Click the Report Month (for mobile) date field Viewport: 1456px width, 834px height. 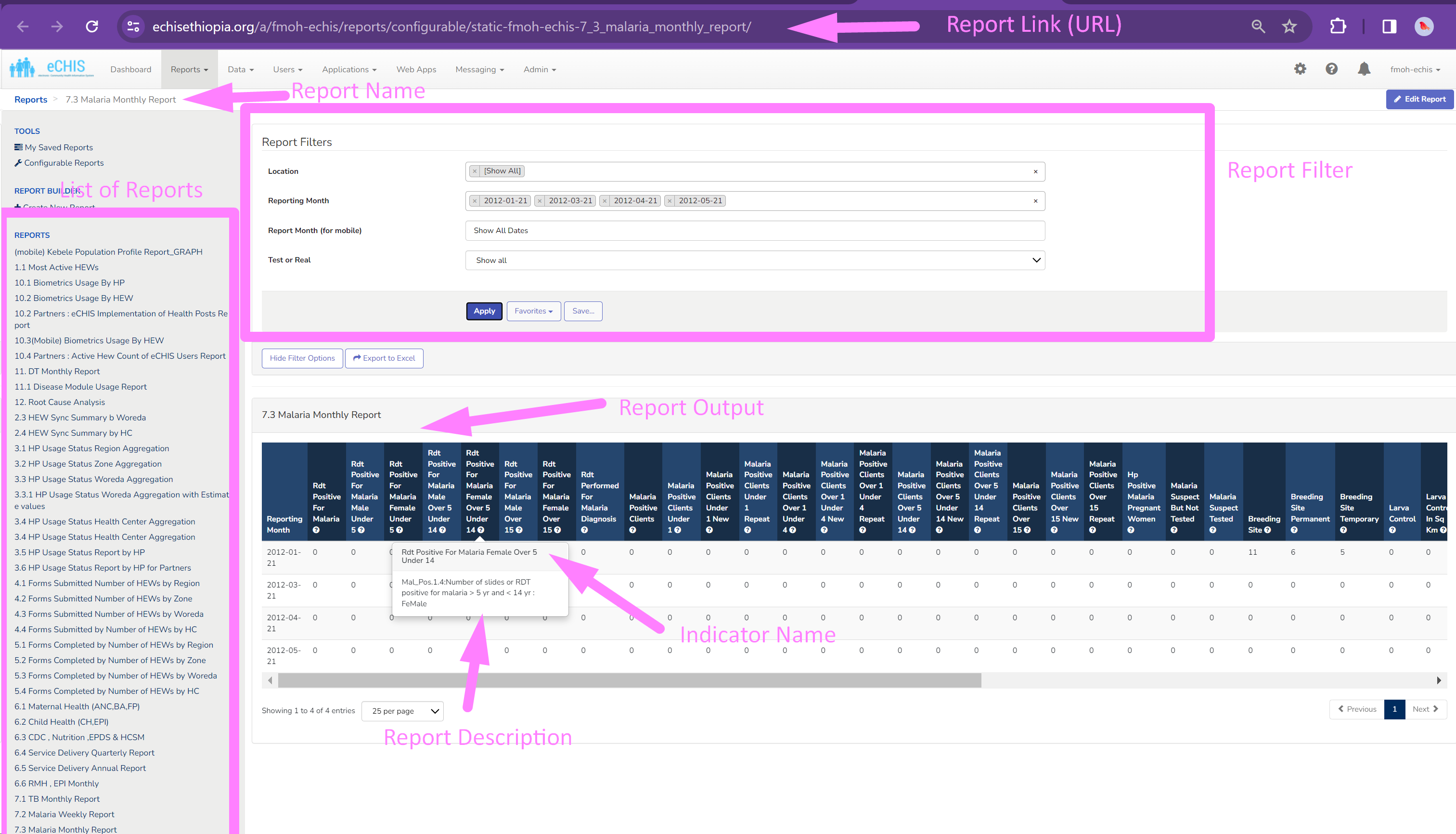tap(755, 230)
